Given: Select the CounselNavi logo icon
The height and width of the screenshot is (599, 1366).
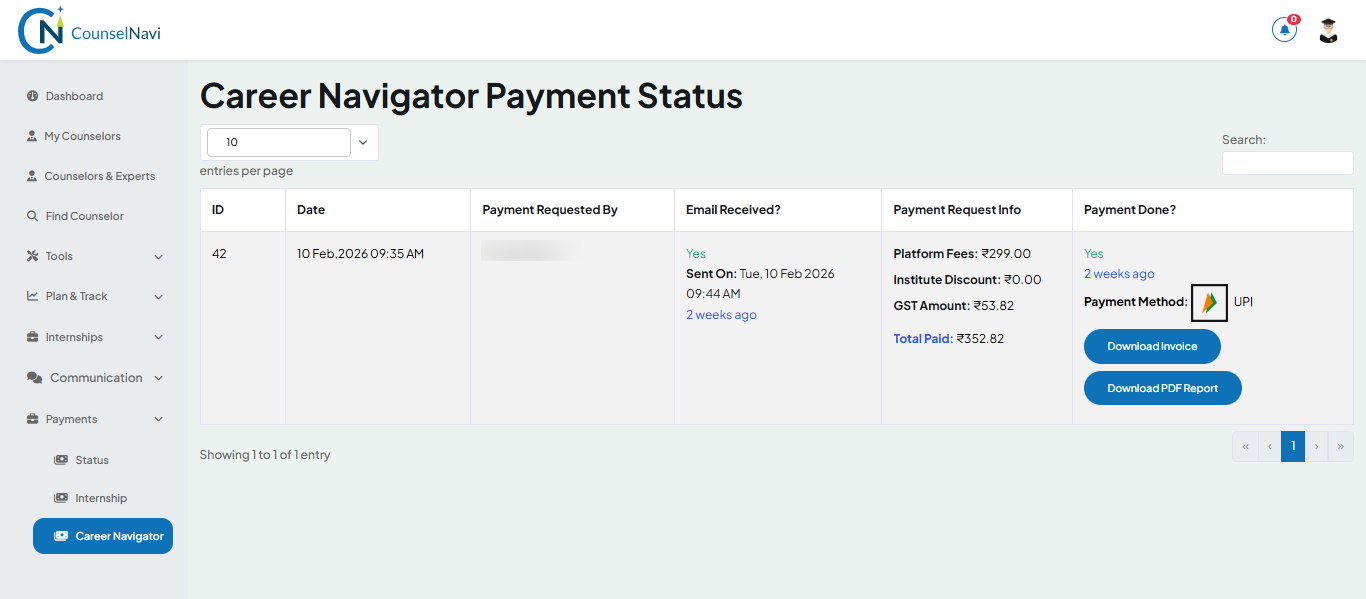Looking at the screenshot, I should click(x=40, y=29).
